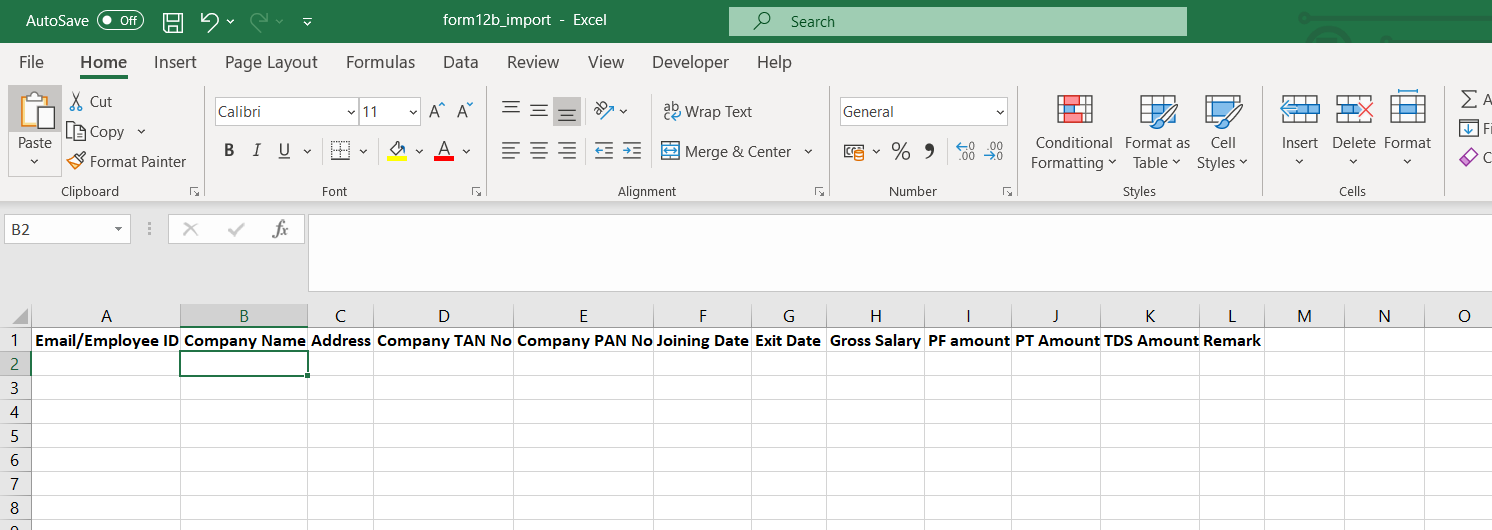Switch to the Insert tab
This screenshot has height=530, width=1492.
tap(175, 62)
